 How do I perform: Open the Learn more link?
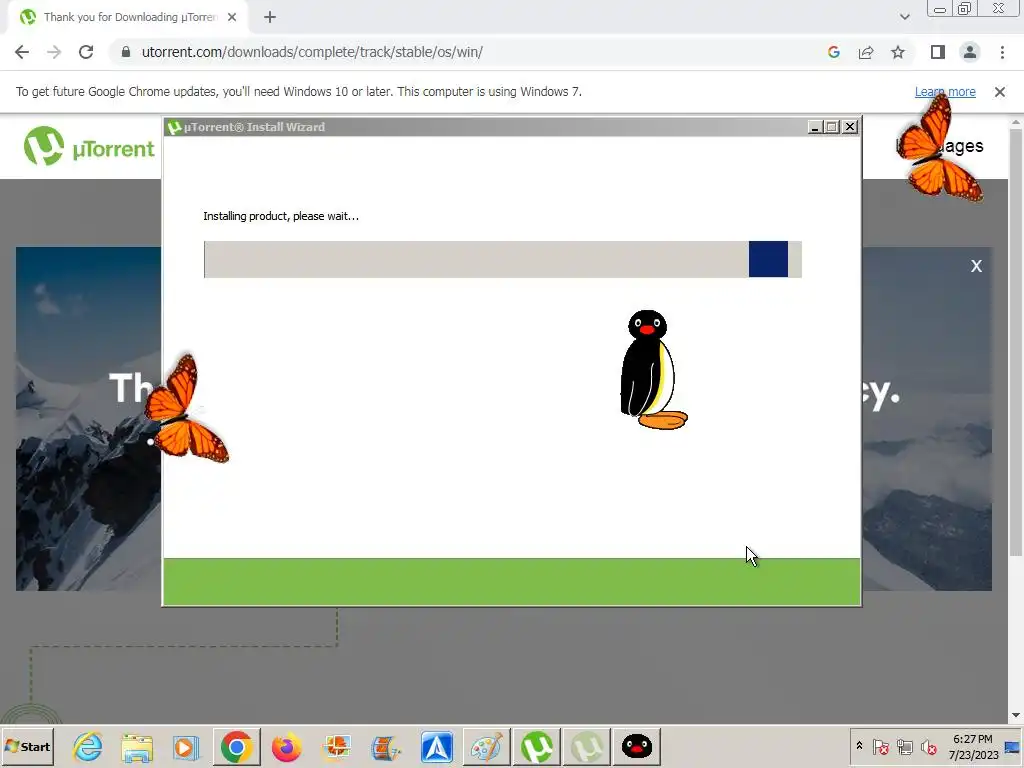pos(945,92)
